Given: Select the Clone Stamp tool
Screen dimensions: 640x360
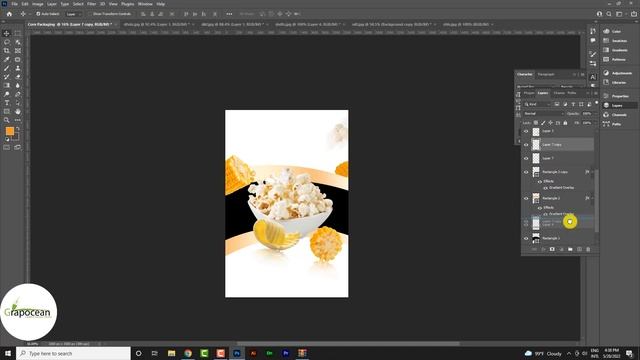Looking at the screenshot, I should [x=18, y=68].
